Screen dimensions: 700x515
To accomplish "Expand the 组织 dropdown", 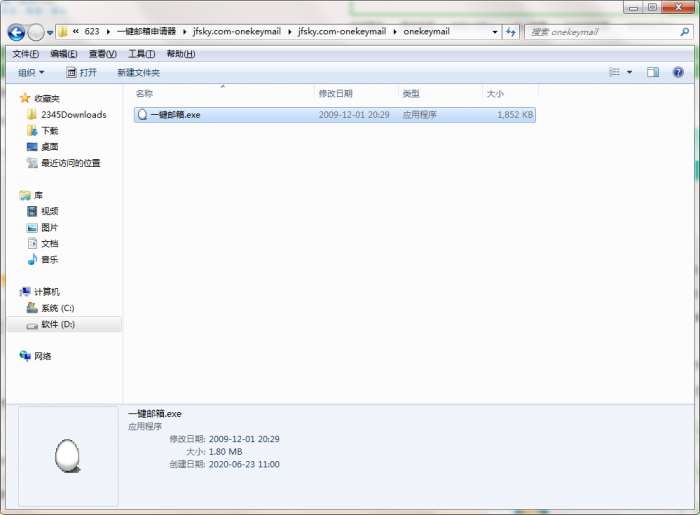I will pyautogui.click(x=31, y=72).
